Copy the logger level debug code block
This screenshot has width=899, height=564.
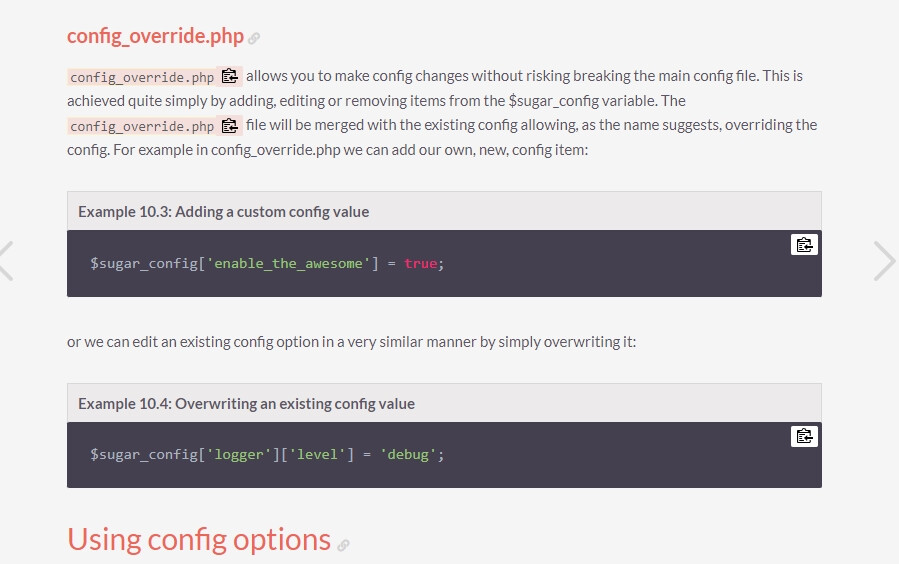[x=804, y=436]
